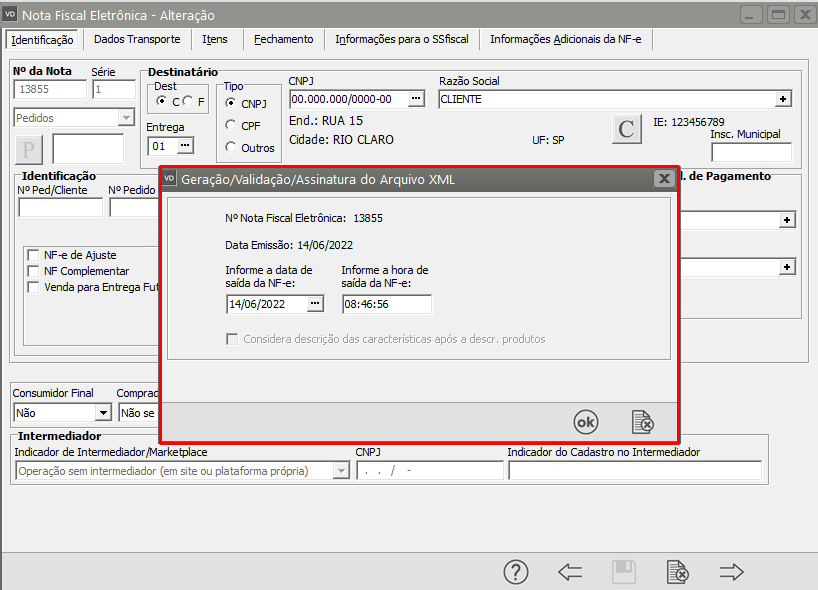
Task: Click the NF-e exit time field
Action: pos(386,304)
